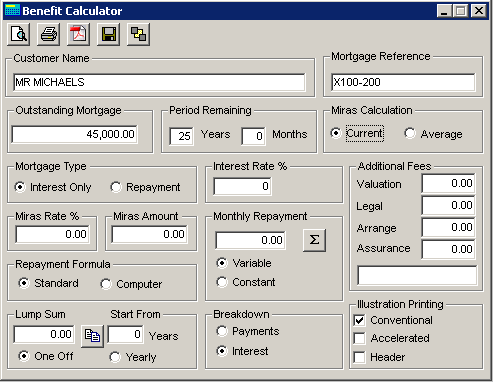The image size is (493, 382).
Task: Pick Standard repayment formula
Action: (x=48, y=283)
